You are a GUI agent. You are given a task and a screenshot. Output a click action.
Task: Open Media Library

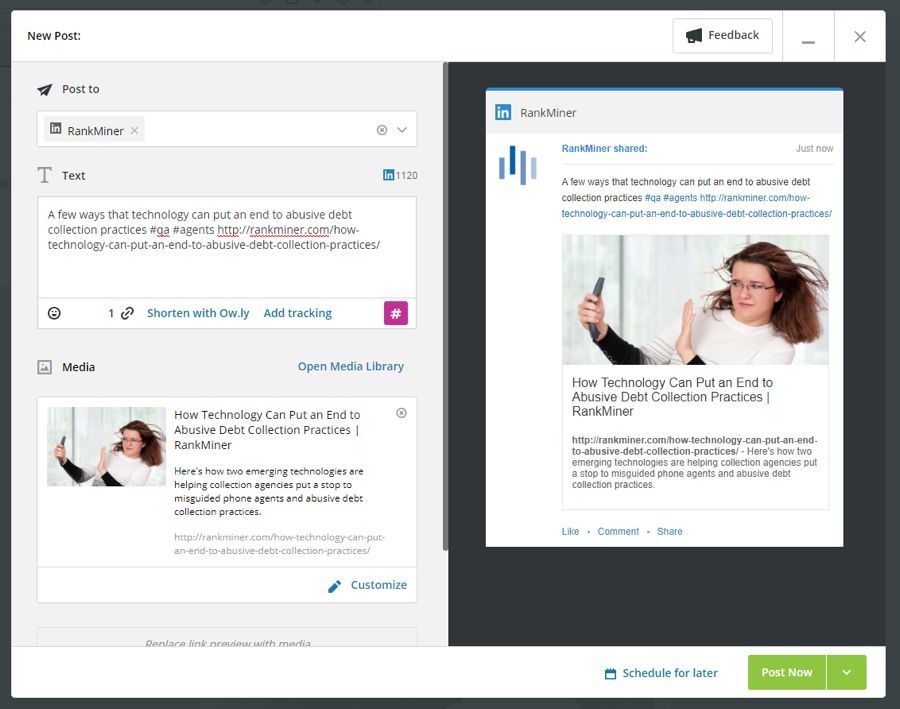[x=351, y=366]
